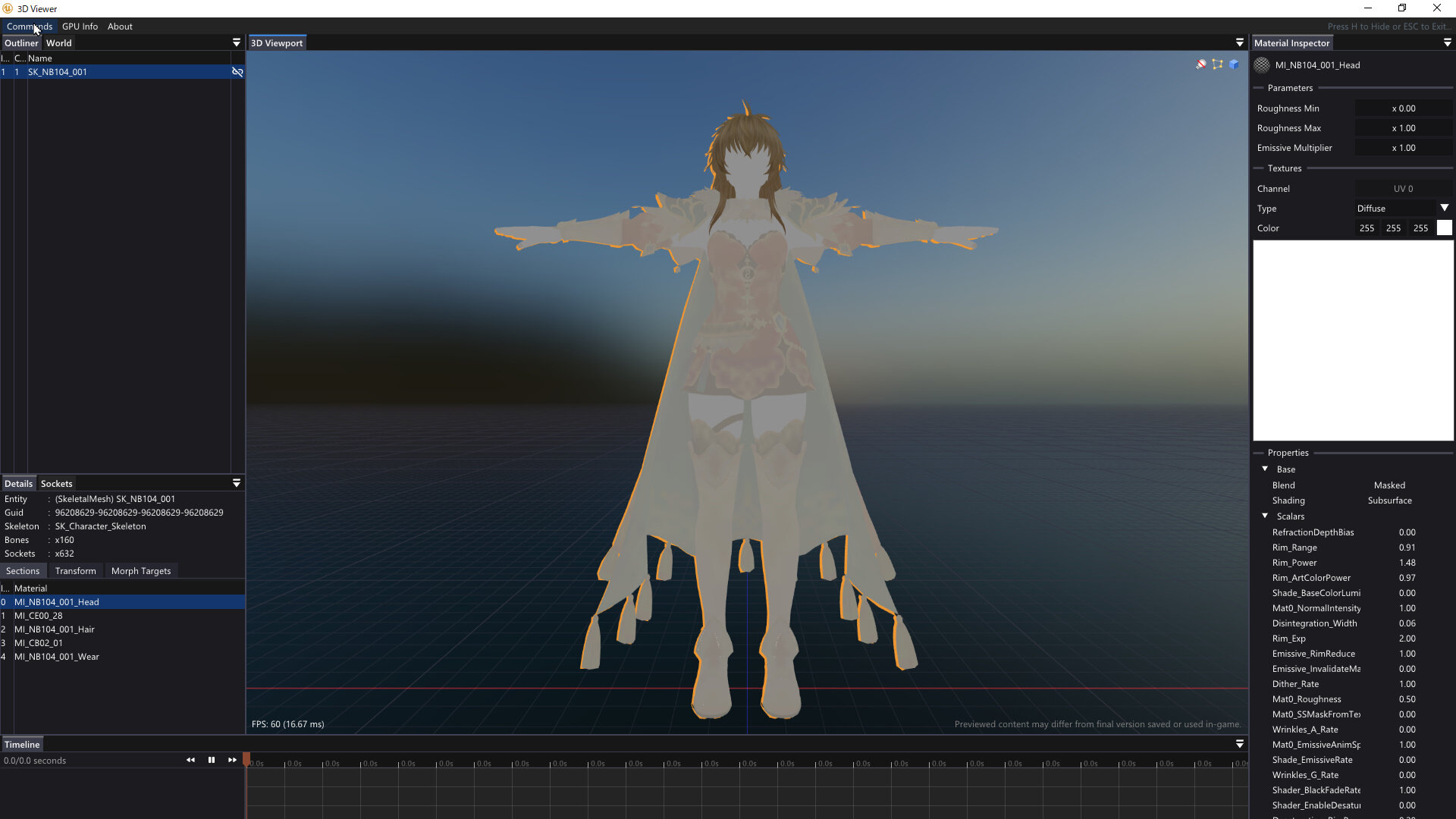Pause the timeline playback

(212, 760)
